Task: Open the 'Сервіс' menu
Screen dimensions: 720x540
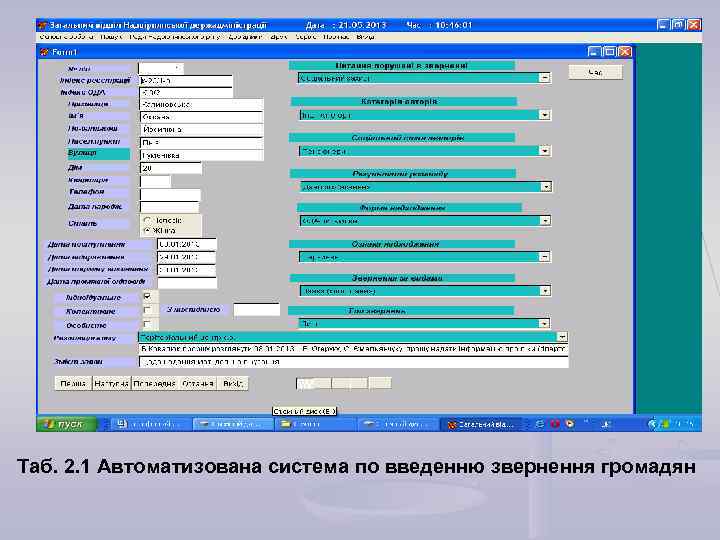Action: [306, 37]
